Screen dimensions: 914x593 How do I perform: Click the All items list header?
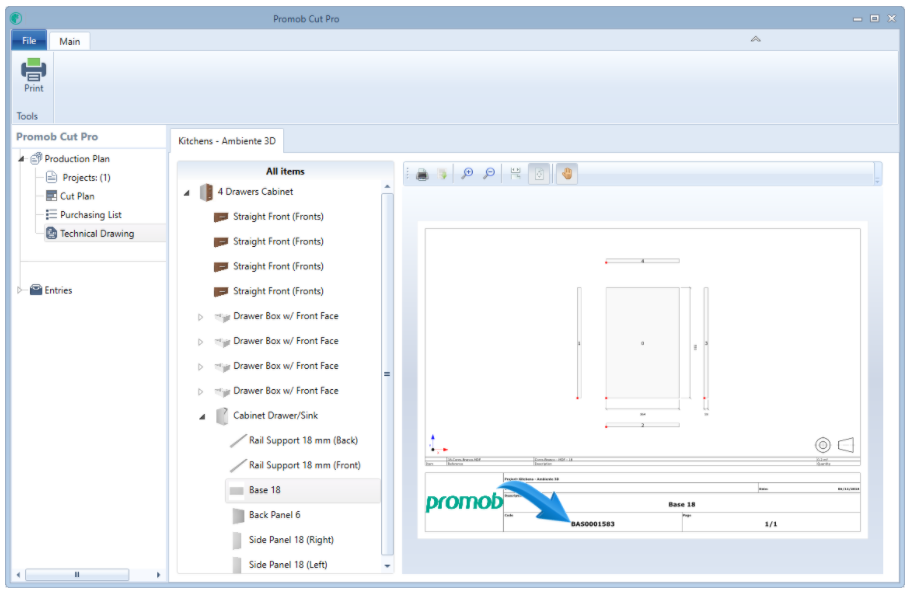pyautogui.click(x=285, y=171)
